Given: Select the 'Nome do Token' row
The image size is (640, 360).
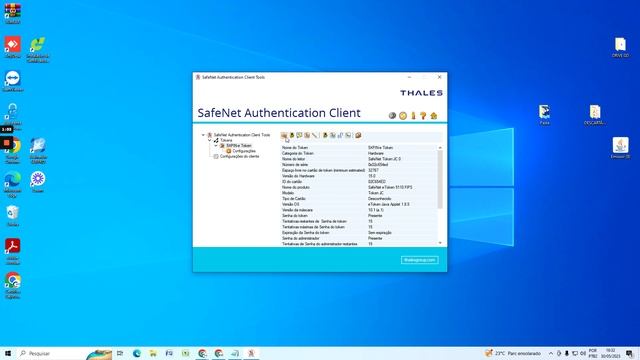Looking at the screenshot, I should [359, 147].
